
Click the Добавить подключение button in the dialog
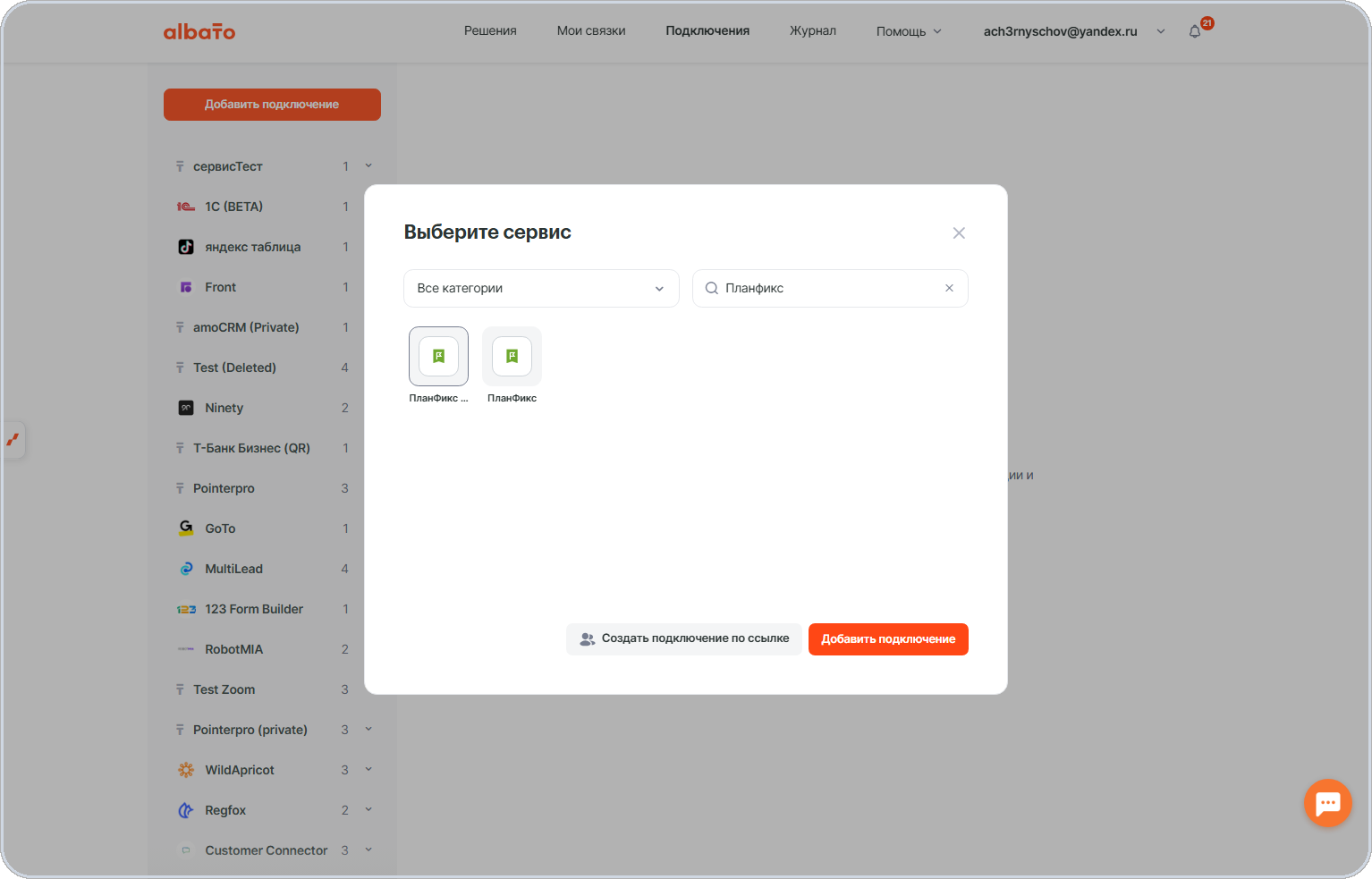888,639
